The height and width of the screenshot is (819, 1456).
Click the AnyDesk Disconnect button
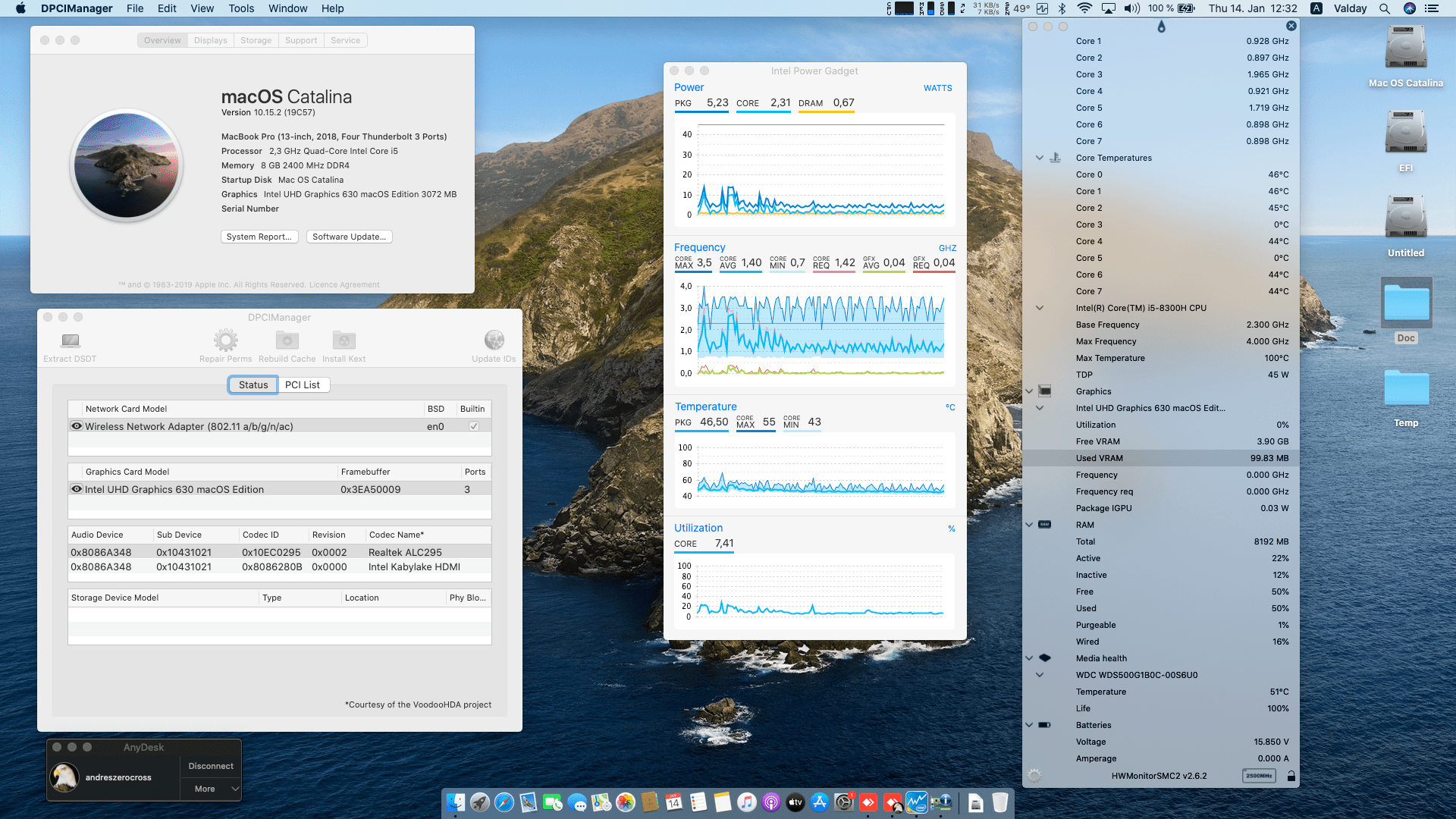point(211,766)
